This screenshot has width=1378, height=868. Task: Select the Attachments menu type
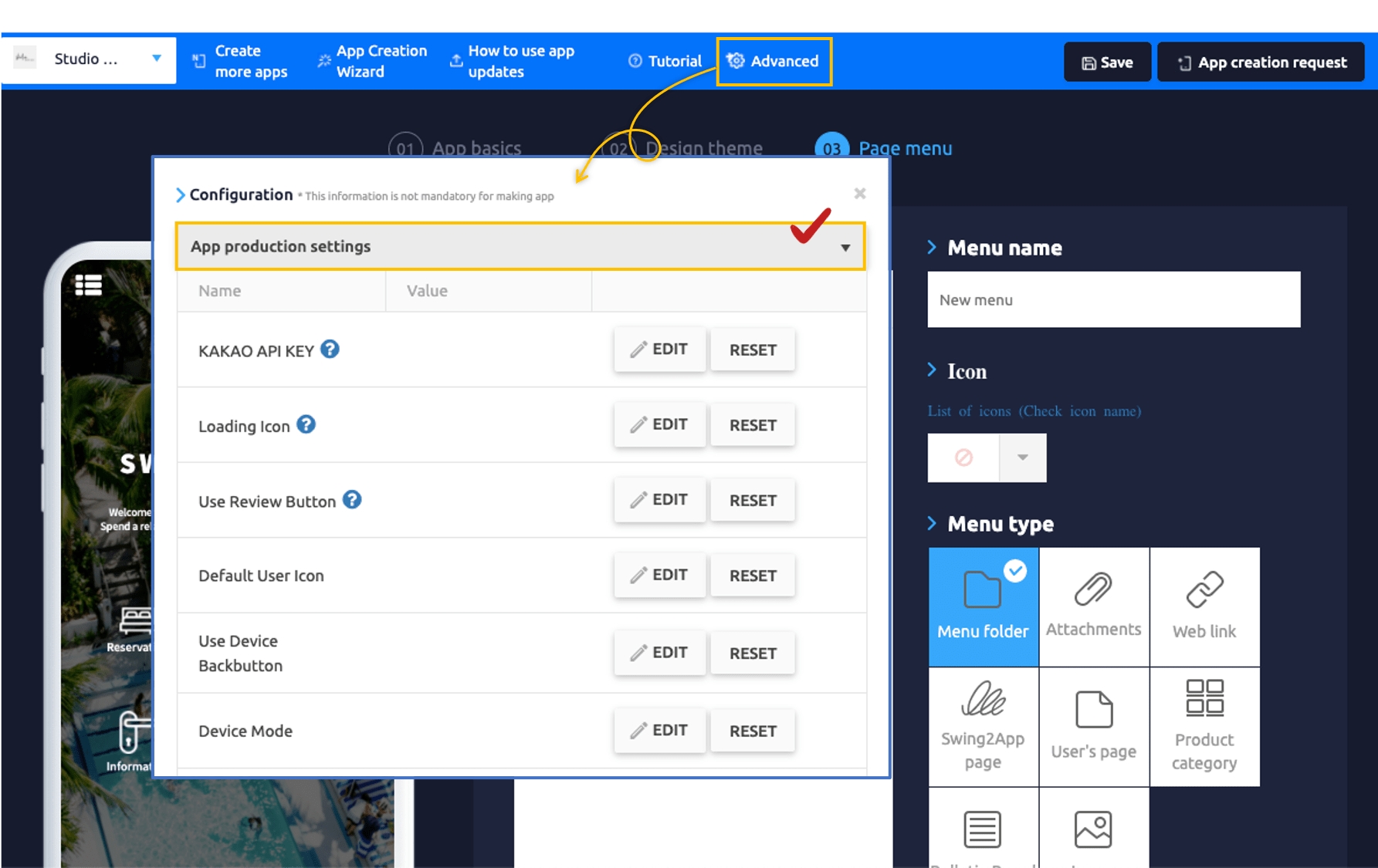[x=1093, y=606]
